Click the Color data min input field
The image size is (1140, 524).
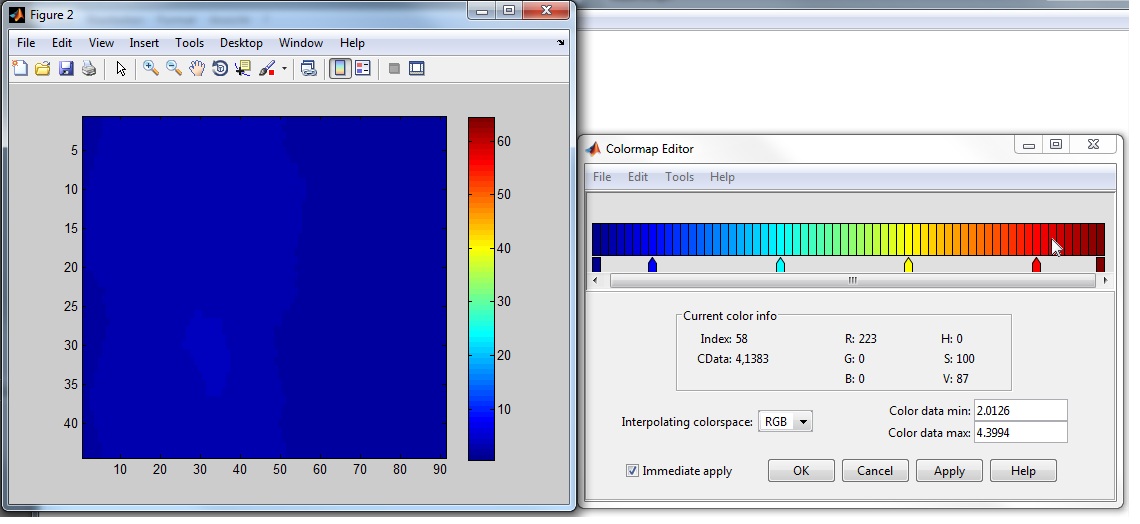point(1020,410)
